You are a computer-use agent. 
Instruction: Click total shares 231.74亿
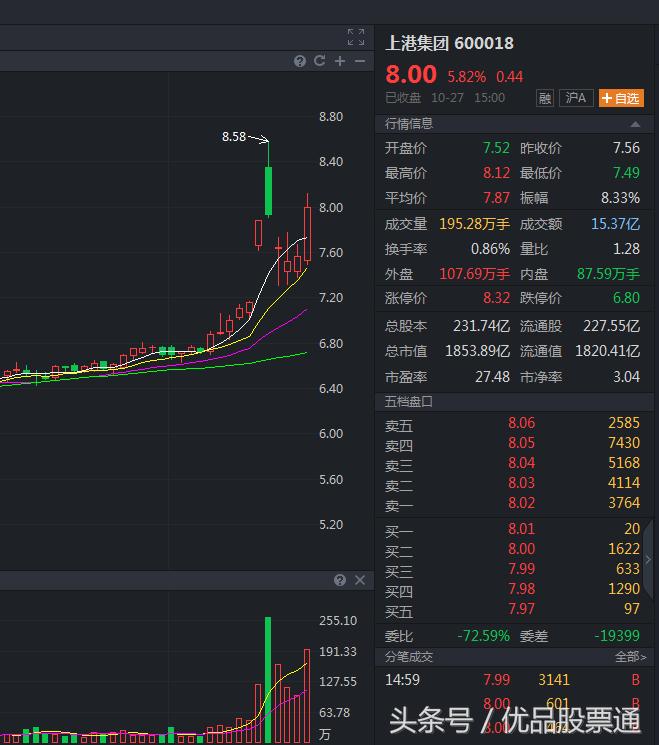coord(481,326)
